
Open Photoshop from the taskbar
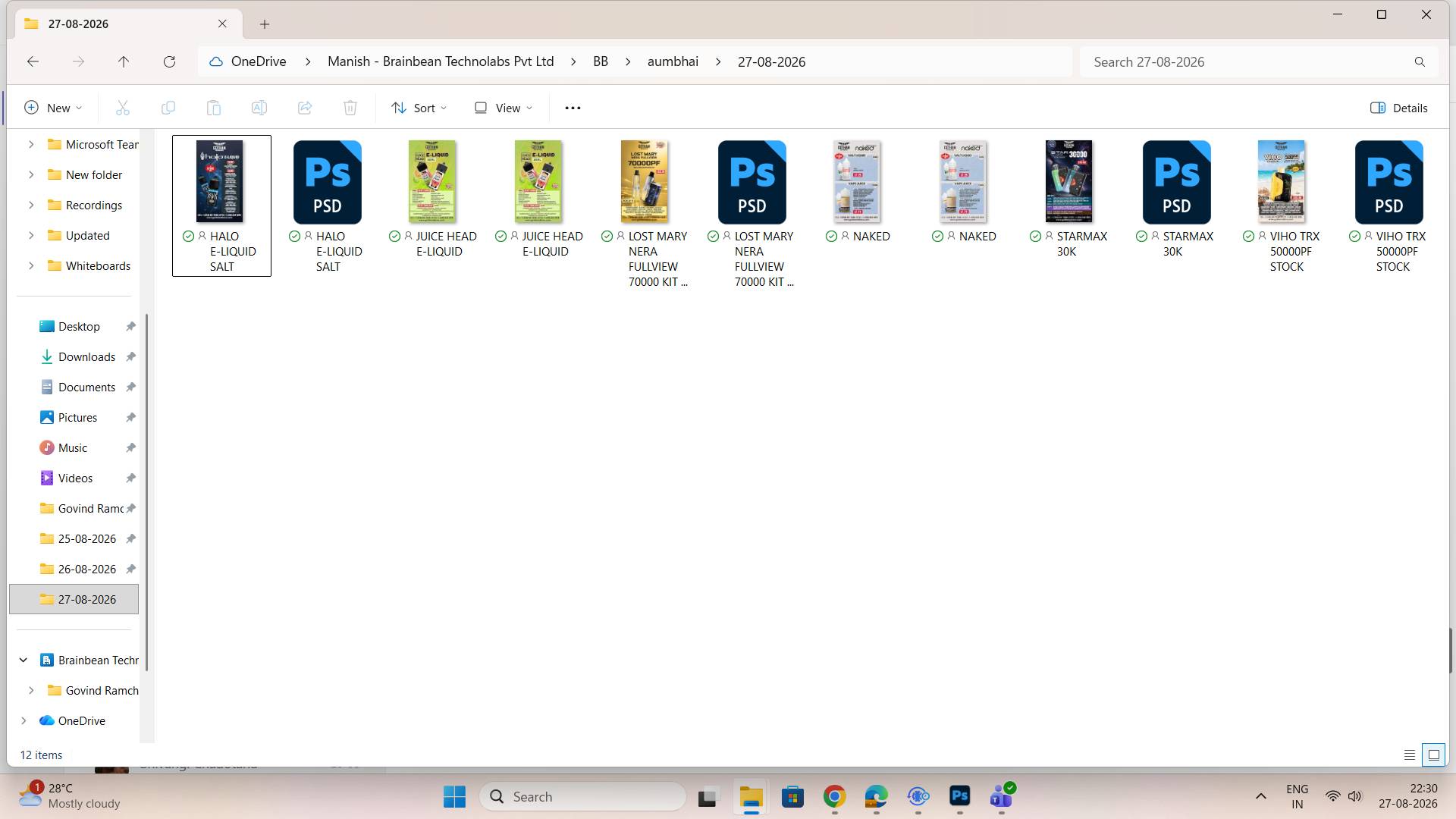point(959,796)
